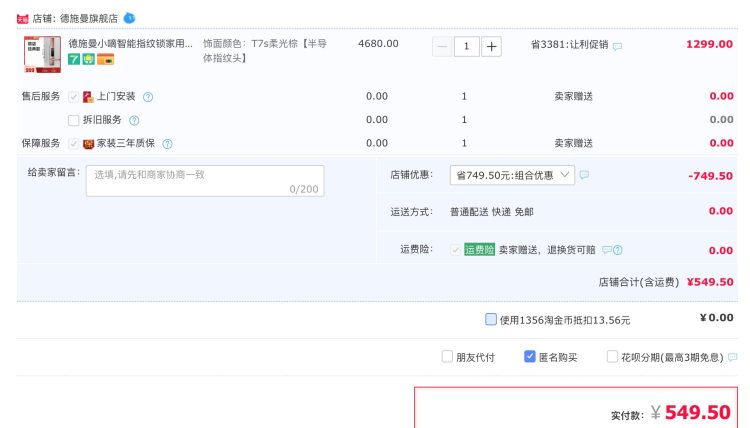
Task: Click the red install icon before 上门安装
Action: click(88, 97)
